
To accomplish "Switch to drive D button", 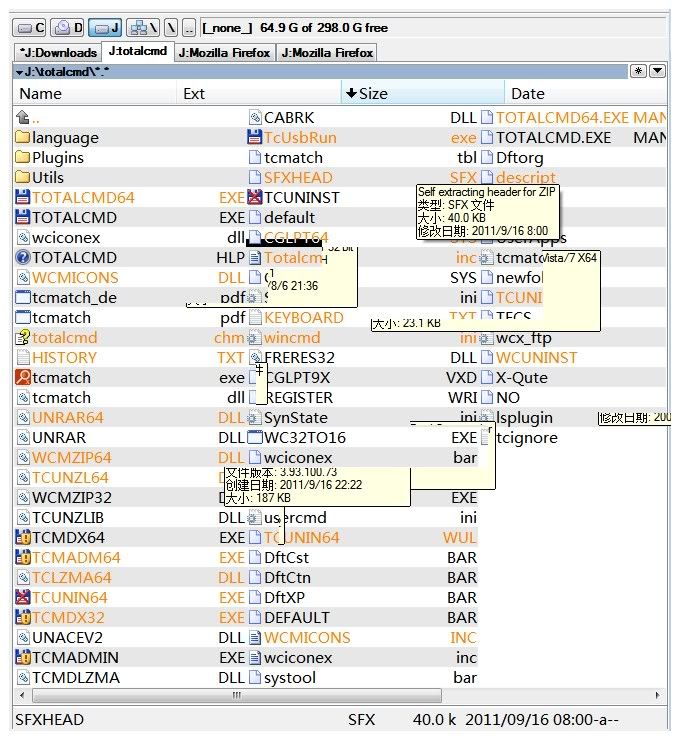I will (67, 28).
